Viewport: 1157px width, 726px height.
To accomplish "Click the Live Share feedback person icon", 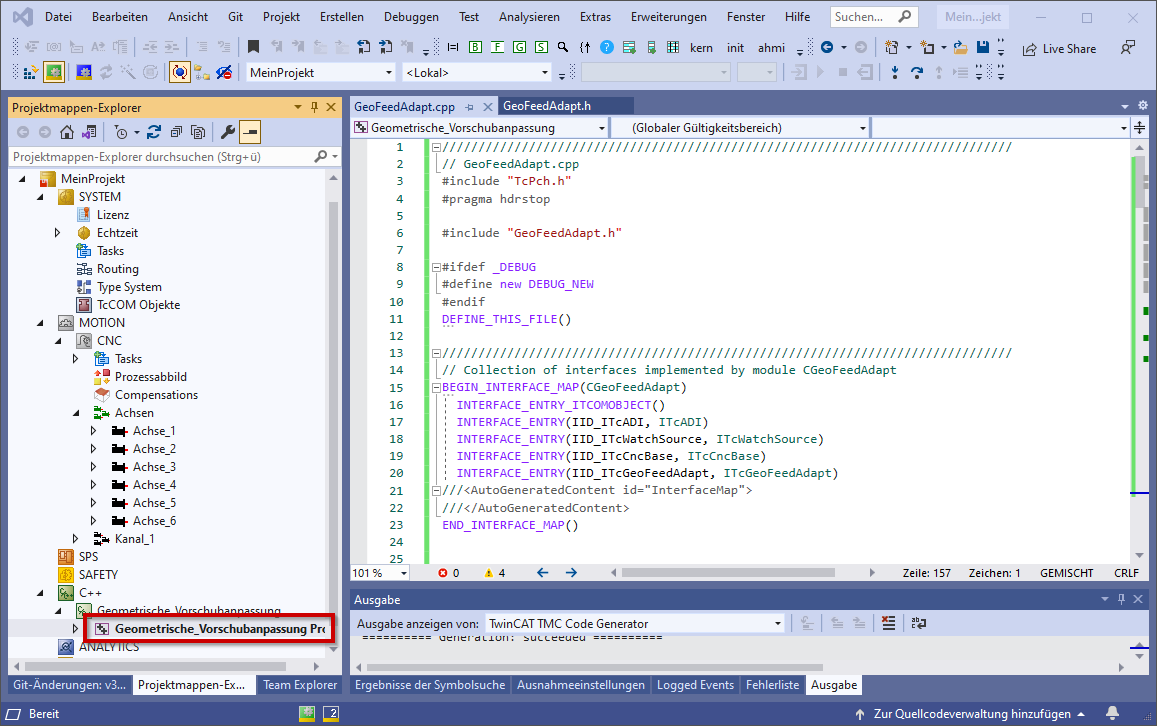I will point(1127,48).
